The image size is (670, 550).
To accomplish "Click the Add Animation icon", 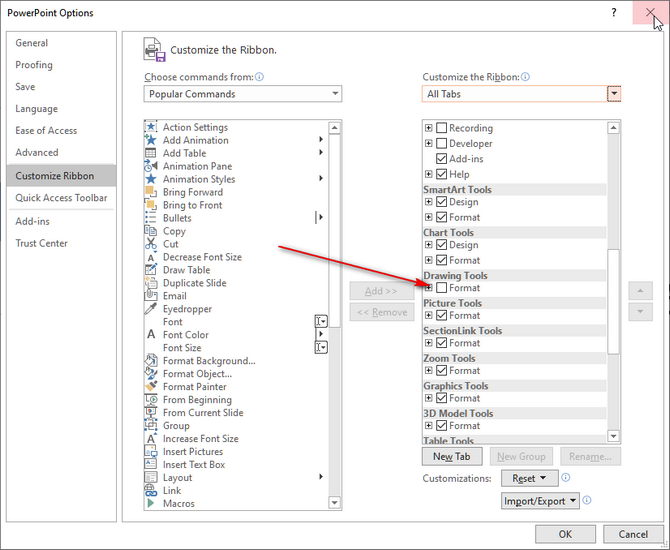I will tap(150, 140).
